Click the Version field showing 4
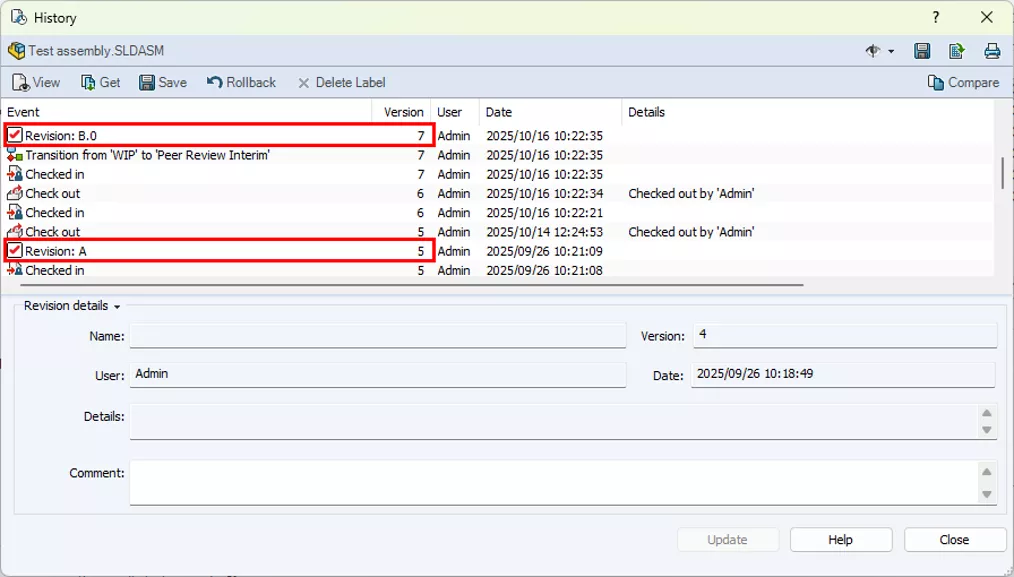 coord(845,335)
